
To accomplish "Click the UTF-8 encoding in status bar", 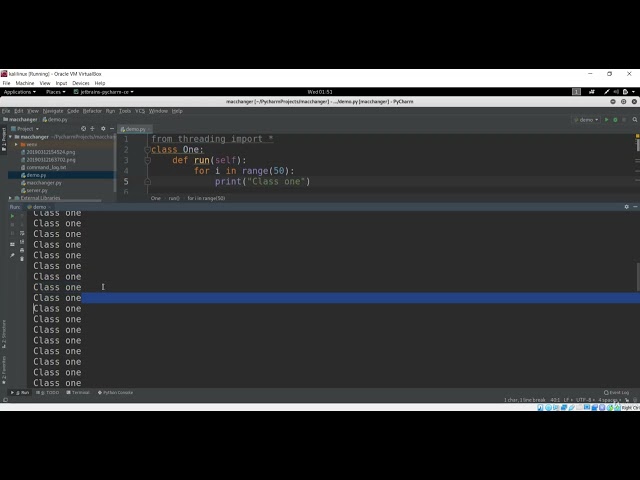I will coord(584,400).
